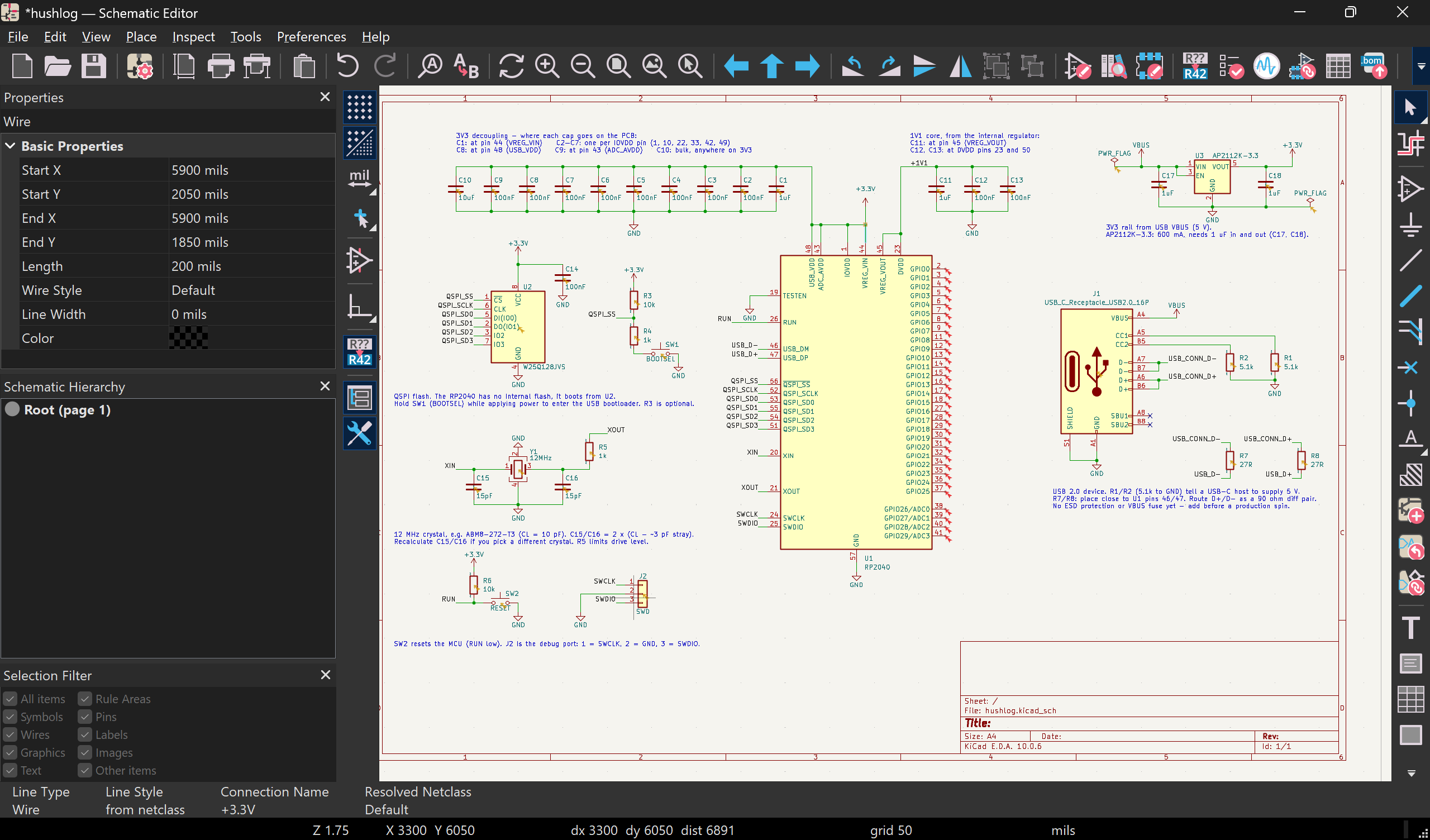The image size is (1430, 840).
Task: Collapse the Basic Properties section
Action: [10, 146]
